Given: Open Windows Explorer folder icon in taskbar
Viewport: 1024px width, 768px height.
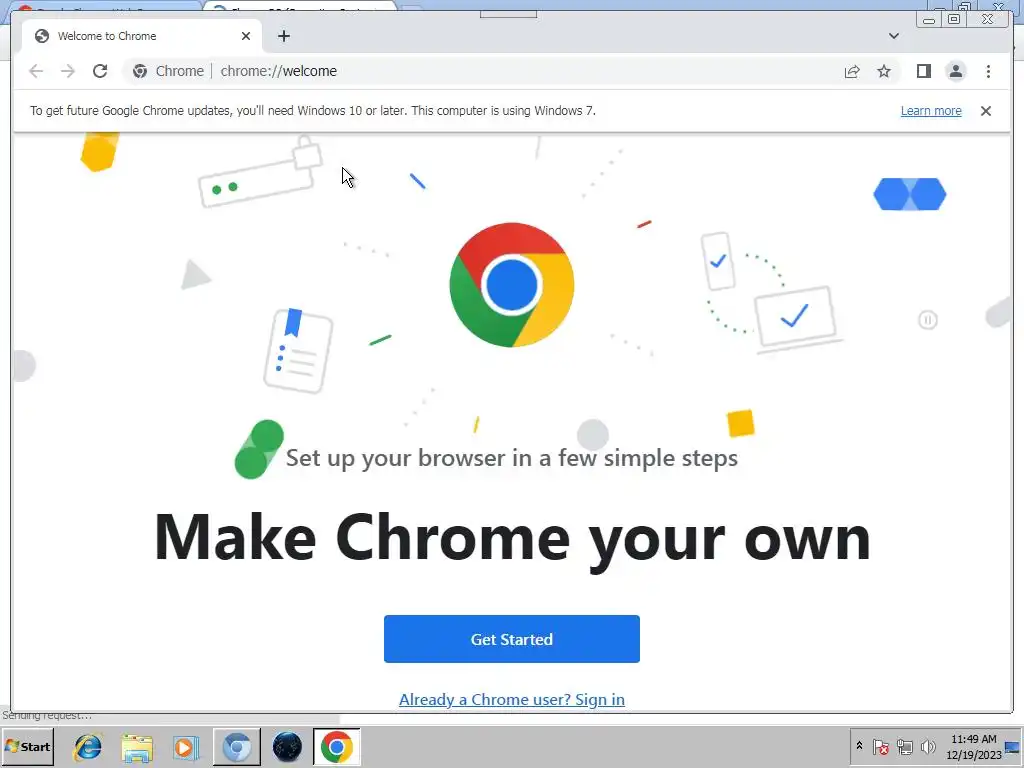Looking at the screenshot, I should click(x=136, y=747).
